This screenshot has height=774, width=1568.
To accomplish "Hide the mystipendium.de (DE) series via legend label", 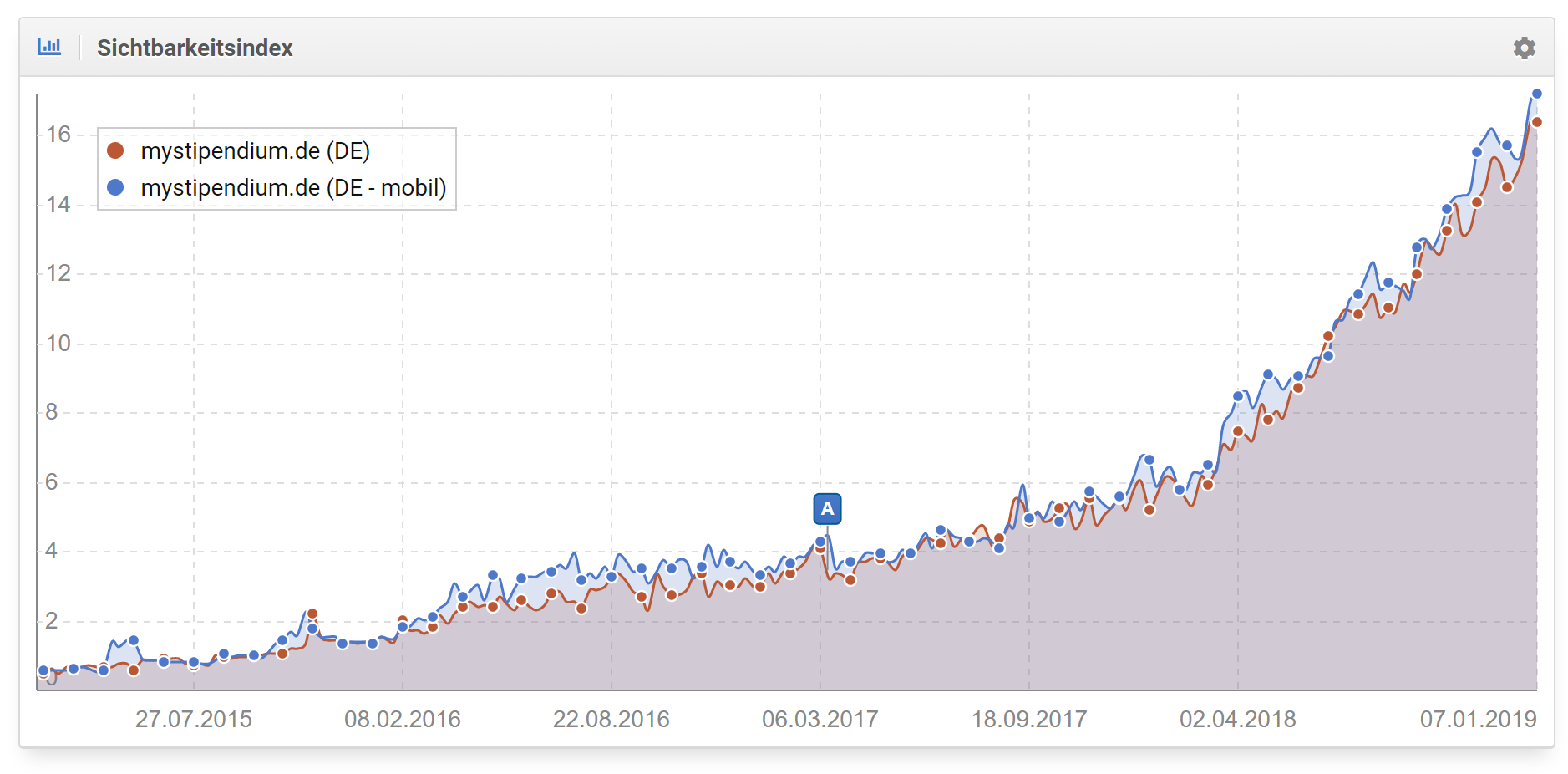I will [x=255, y=150].
